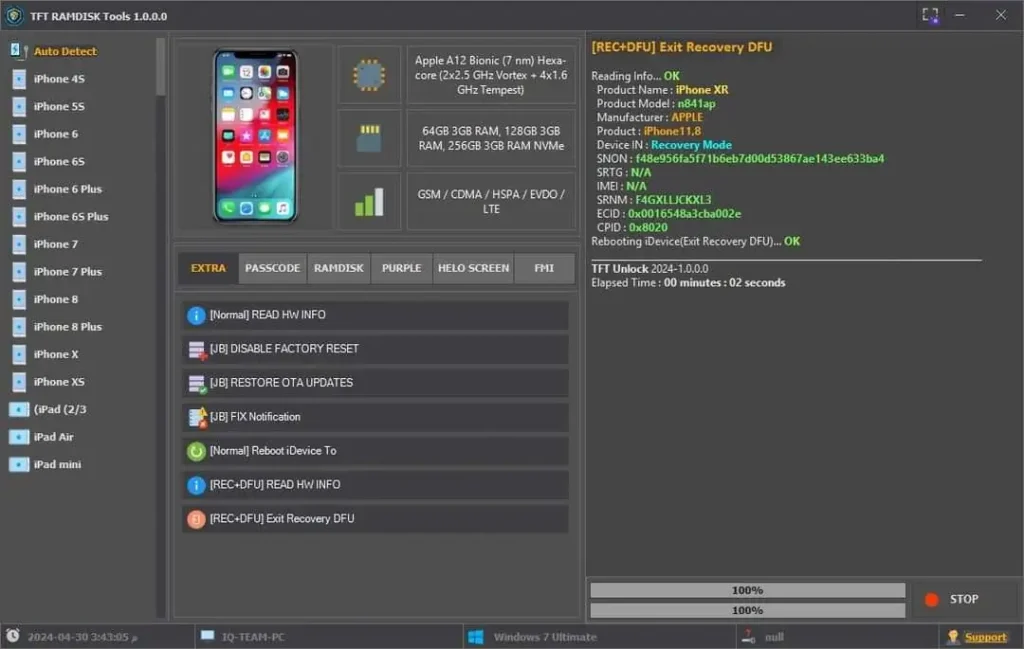Click the red STOP circle icon
Image resolution: width=1024 pixels, height=649 pixels.
(x=932, y=599)
